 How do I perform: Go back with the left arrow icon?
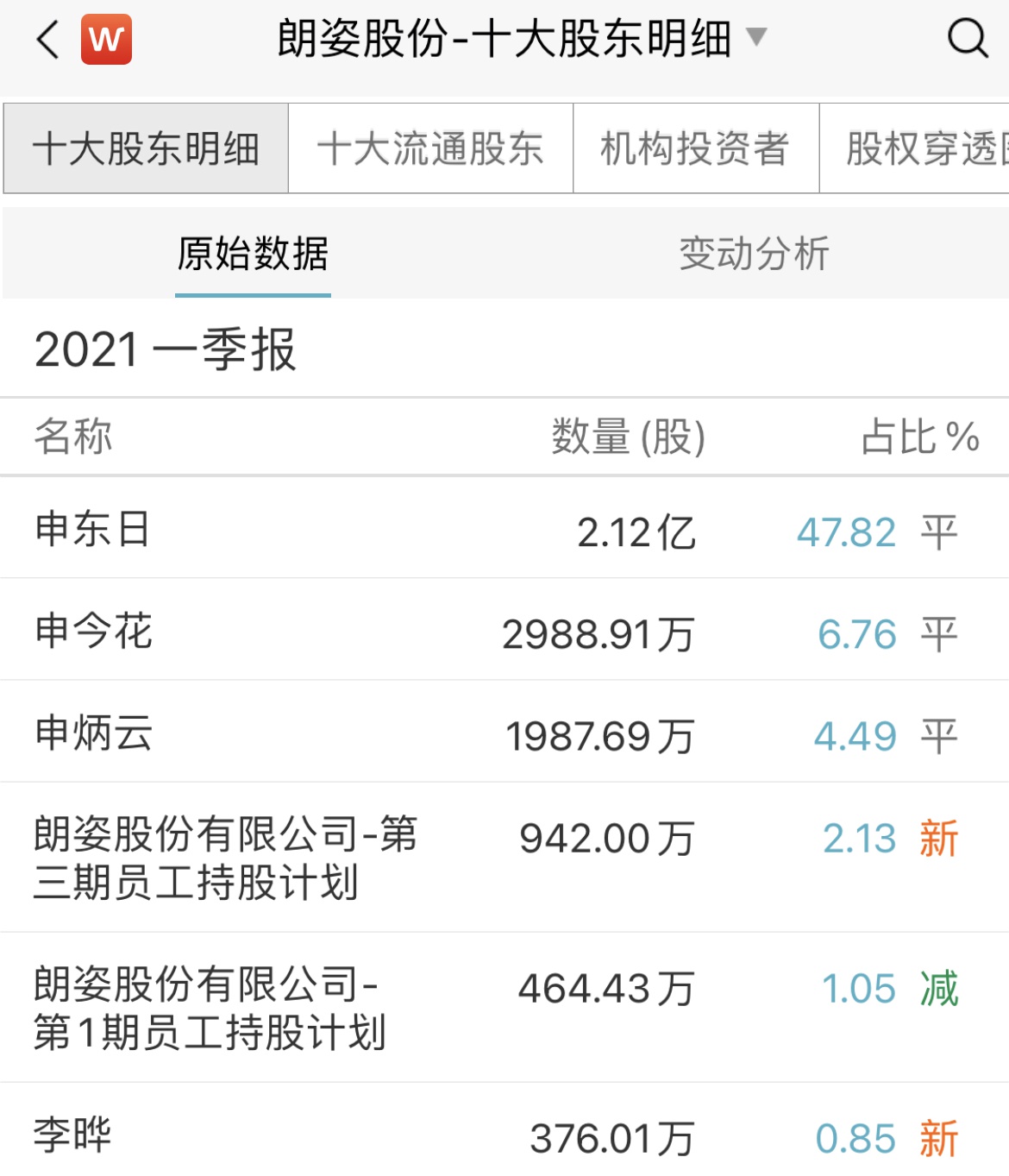click(x=48, y=40)
